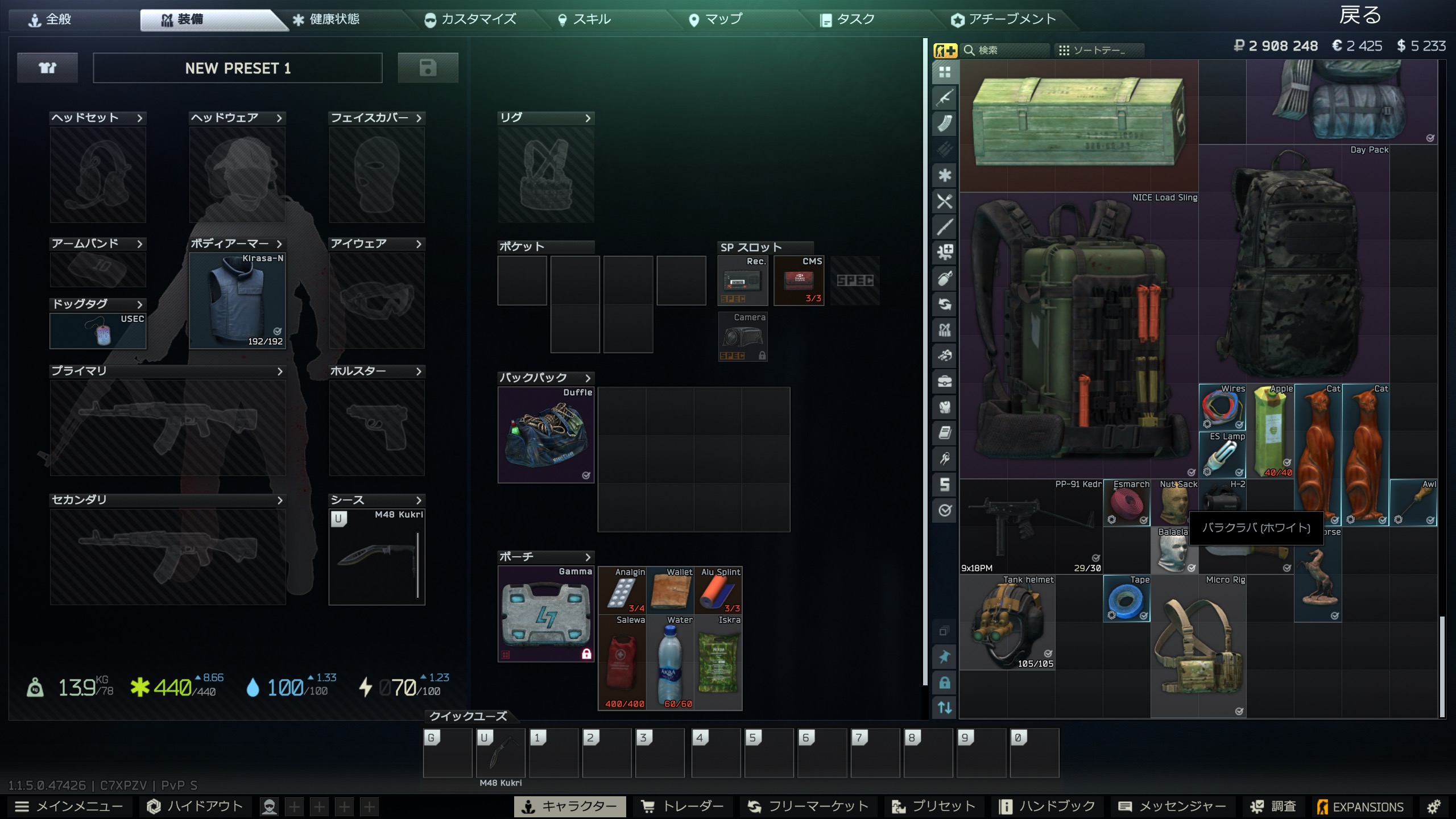The width and height of the screenshot is (1456, 819).
Task: Toggle the up-down arrows transfer mode button
Action: pyautogui.click(x=945, y=708)
